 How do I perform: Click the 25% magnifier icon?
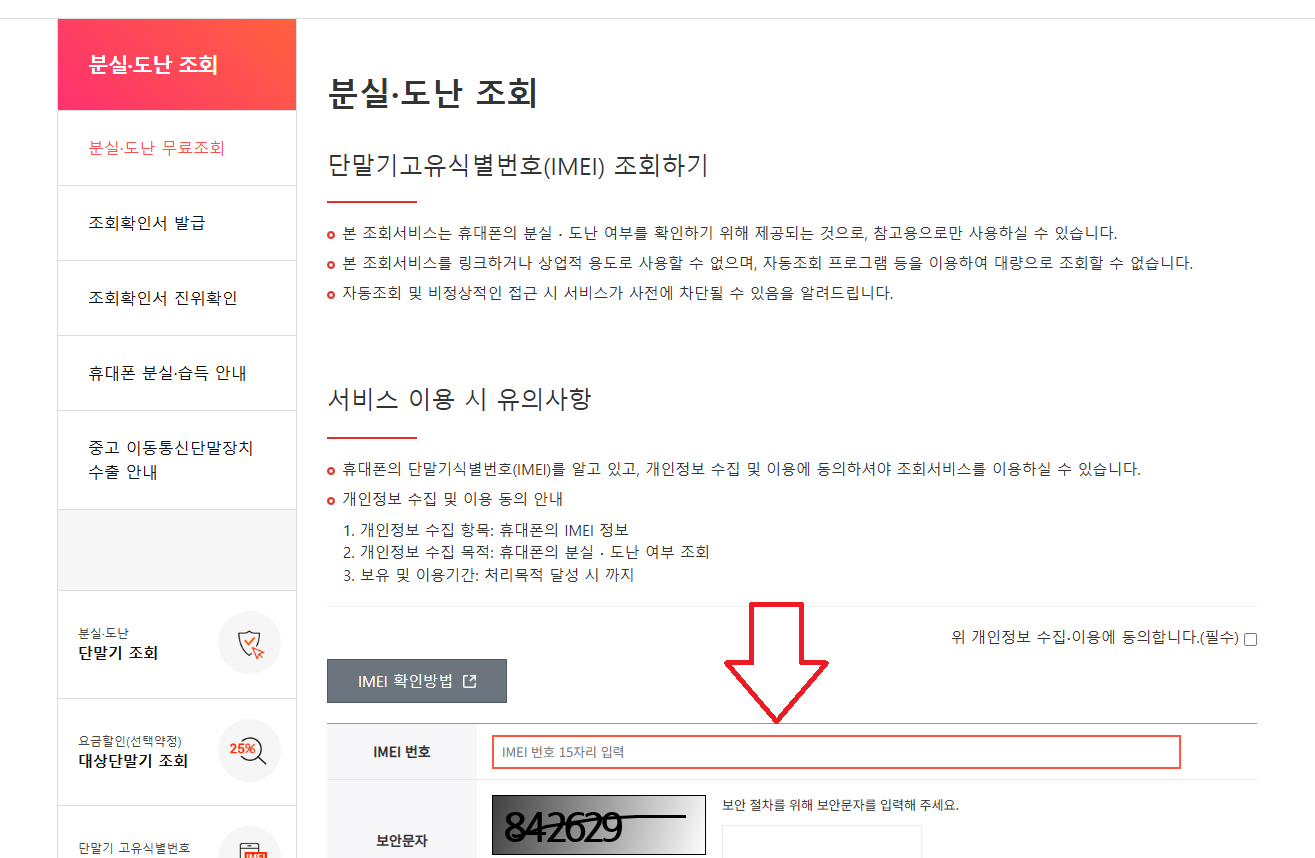[x=249, y=750]
